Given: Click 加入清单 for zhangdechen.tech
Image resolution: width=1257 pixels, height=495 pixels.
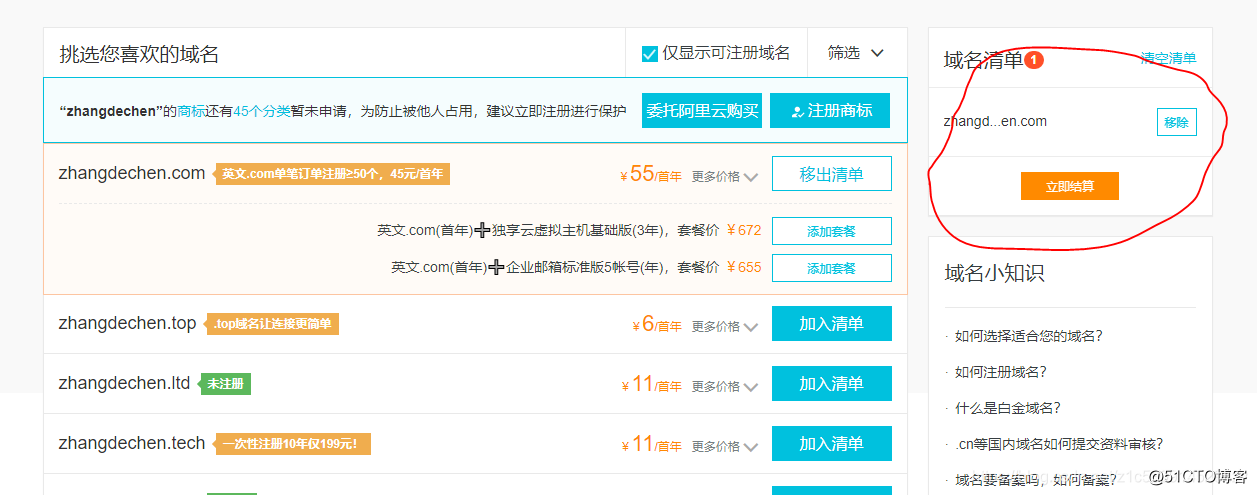Looking at the screenshot, I should coord(831,444).
